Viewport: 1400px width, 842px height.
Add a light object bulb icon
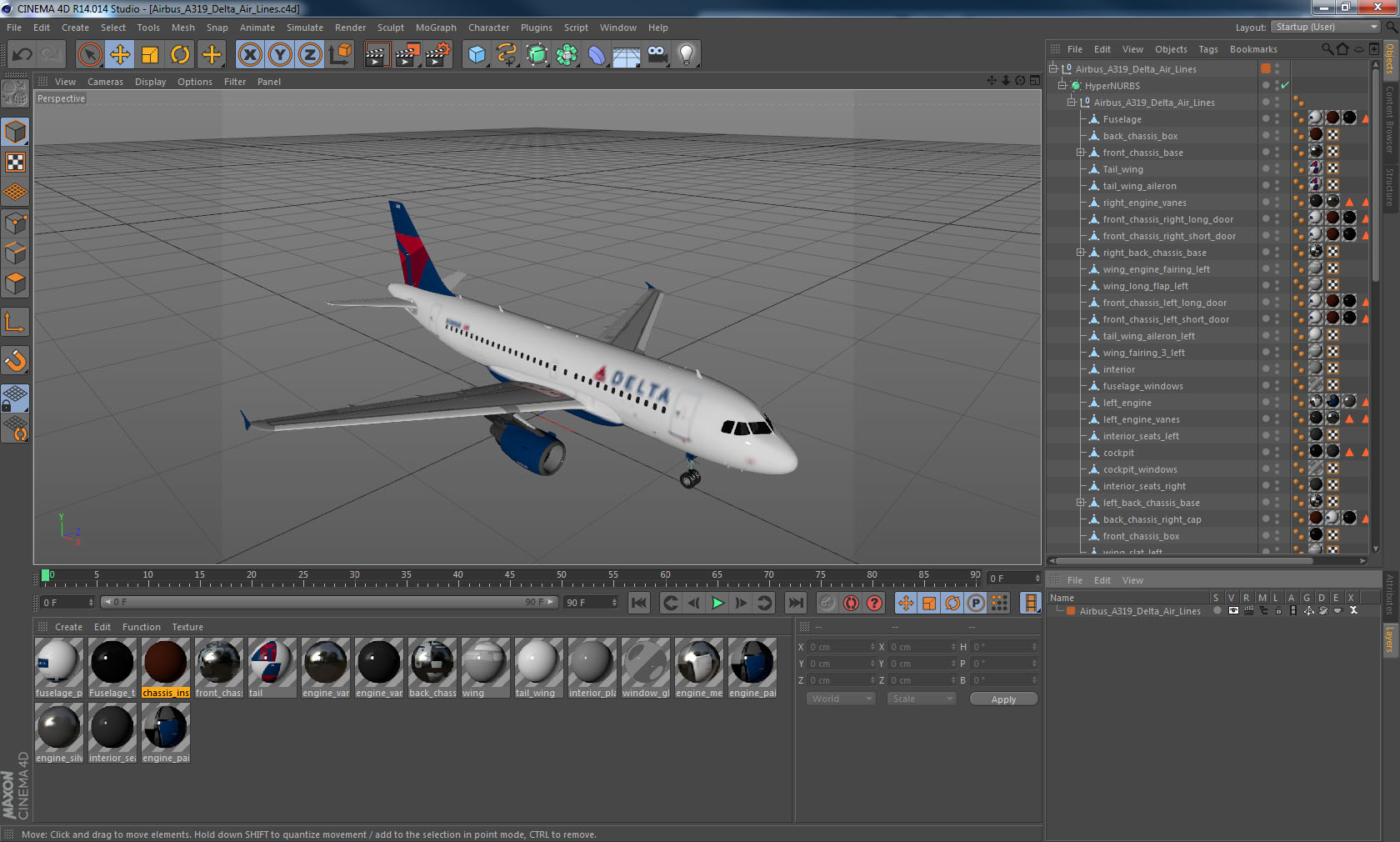(687, 55)
